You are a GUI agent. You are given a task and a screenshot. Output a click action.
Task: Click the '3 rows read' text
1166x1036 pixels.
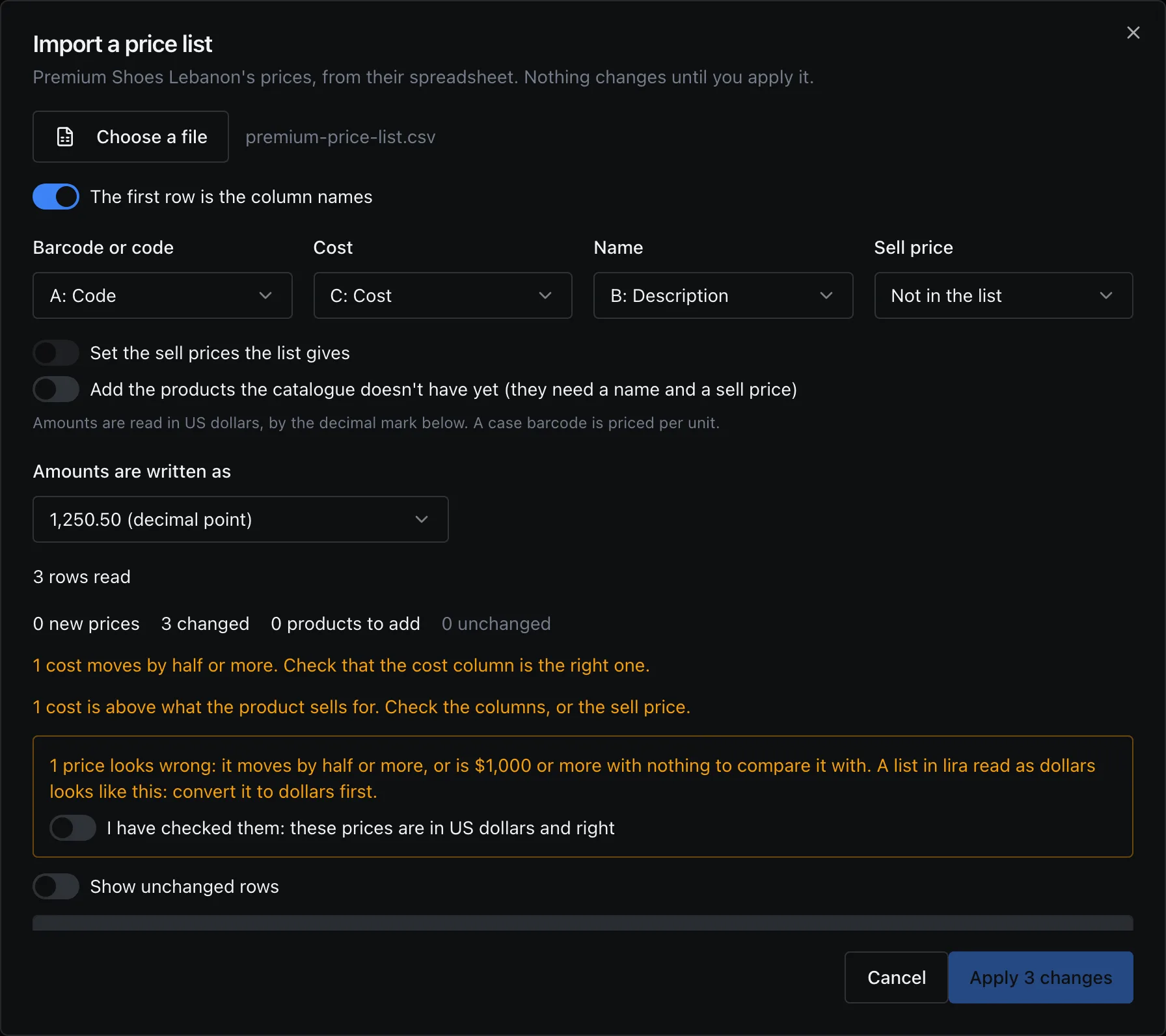(x=82, y=577)
